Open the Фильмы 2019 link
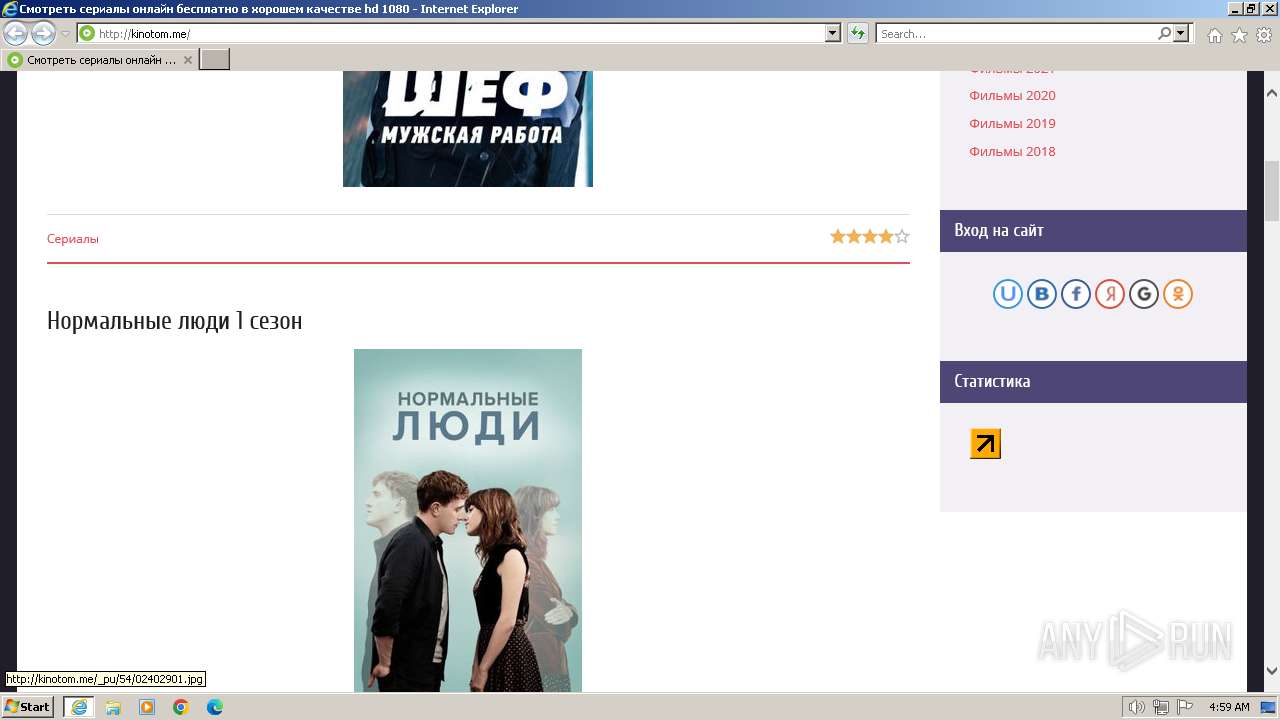This screenshot has width=1280, height=720. (x=1012, y=124)
